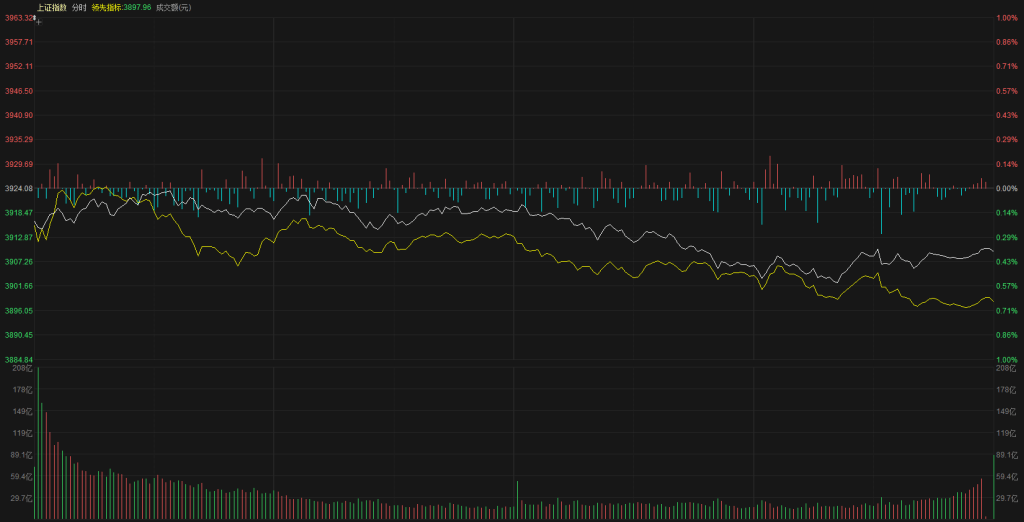This screenshot has width=1024, height=522.
Task: Click the green 0.71% right axis label
Action: point(1006,311)
